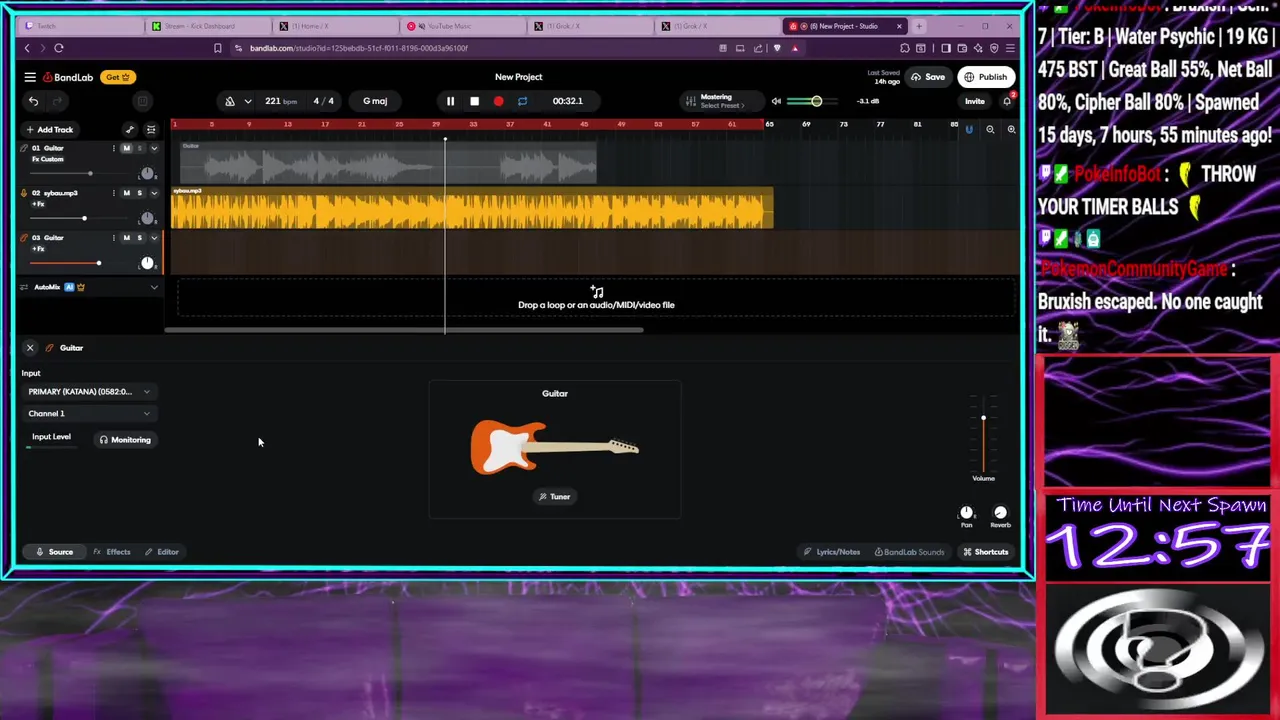
Task: Open the guitar Tuner
Action: click(x=555, y=497)
